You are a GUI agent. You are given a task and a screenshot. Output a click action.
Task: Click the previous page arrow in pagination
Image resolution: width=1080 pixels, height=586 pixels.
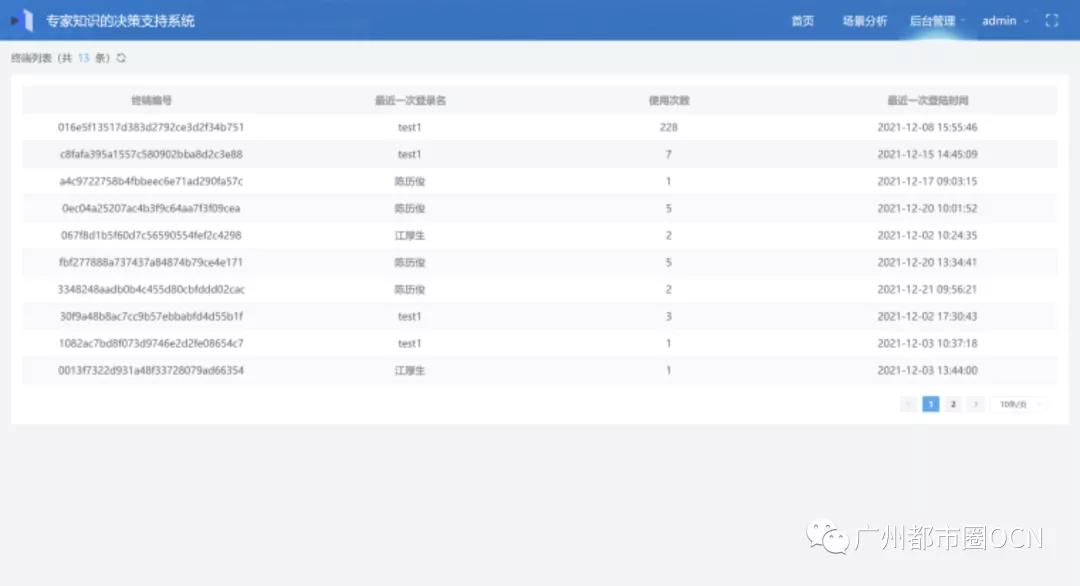coord(908,404)
